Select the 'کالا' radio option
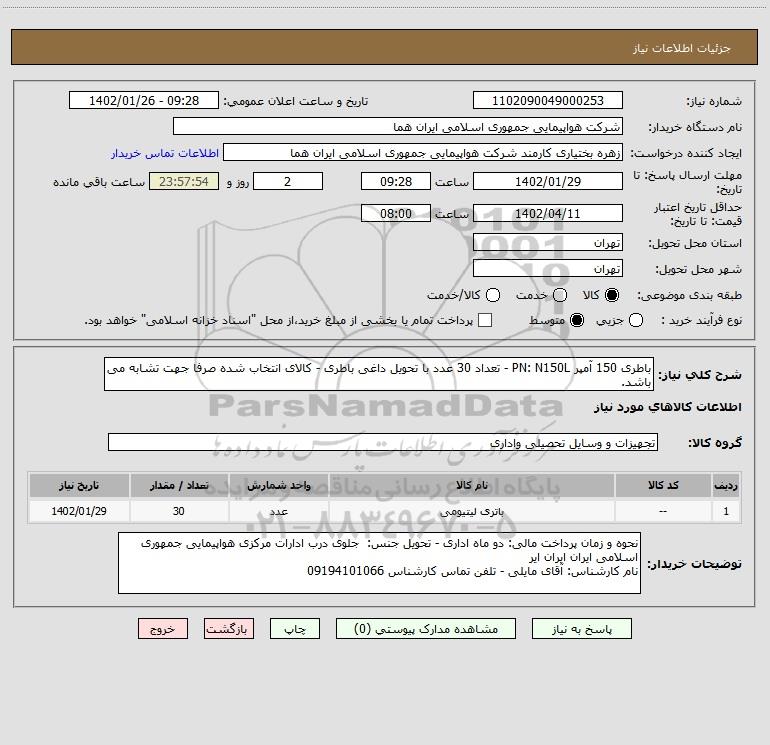The image size is (770, 745). click(x=613, y=295)
